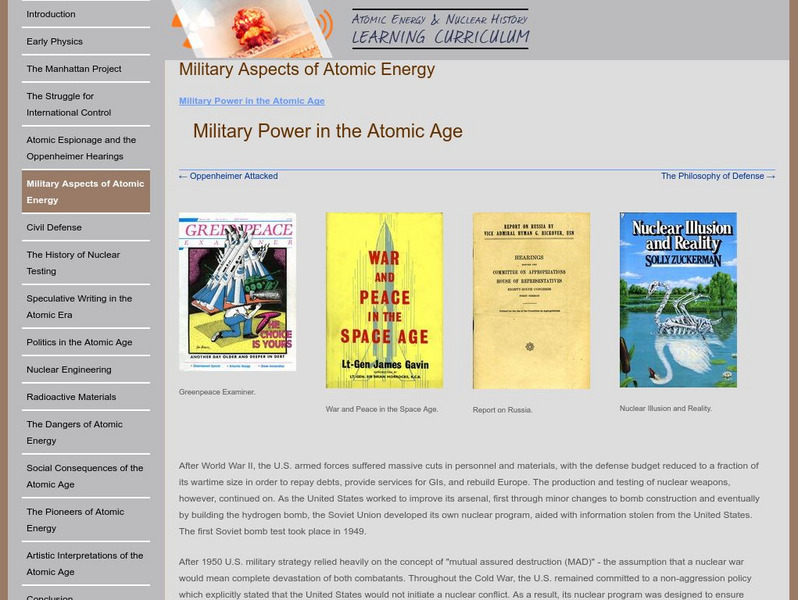This screenshot has height=600, width=798.
Task: Click the 'Report on Russia.' caption text
Action: (502, 410)
